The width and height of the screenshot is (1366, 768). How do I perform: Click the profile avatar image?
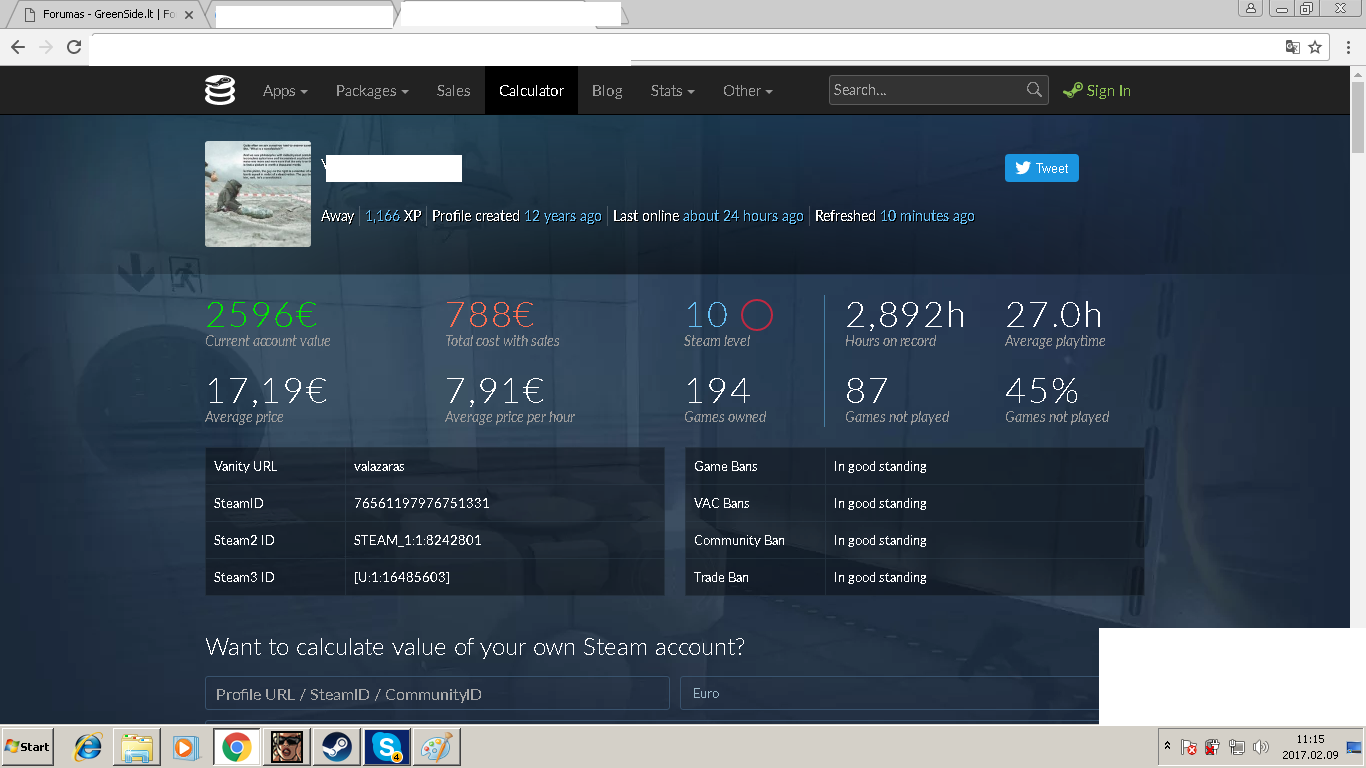tap(258, 194)
